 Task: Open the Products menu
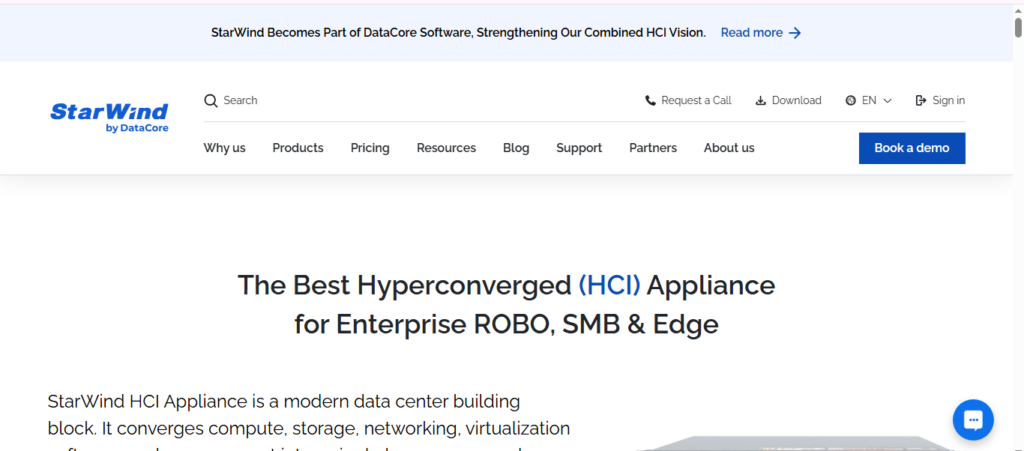(x=298, y=148)
